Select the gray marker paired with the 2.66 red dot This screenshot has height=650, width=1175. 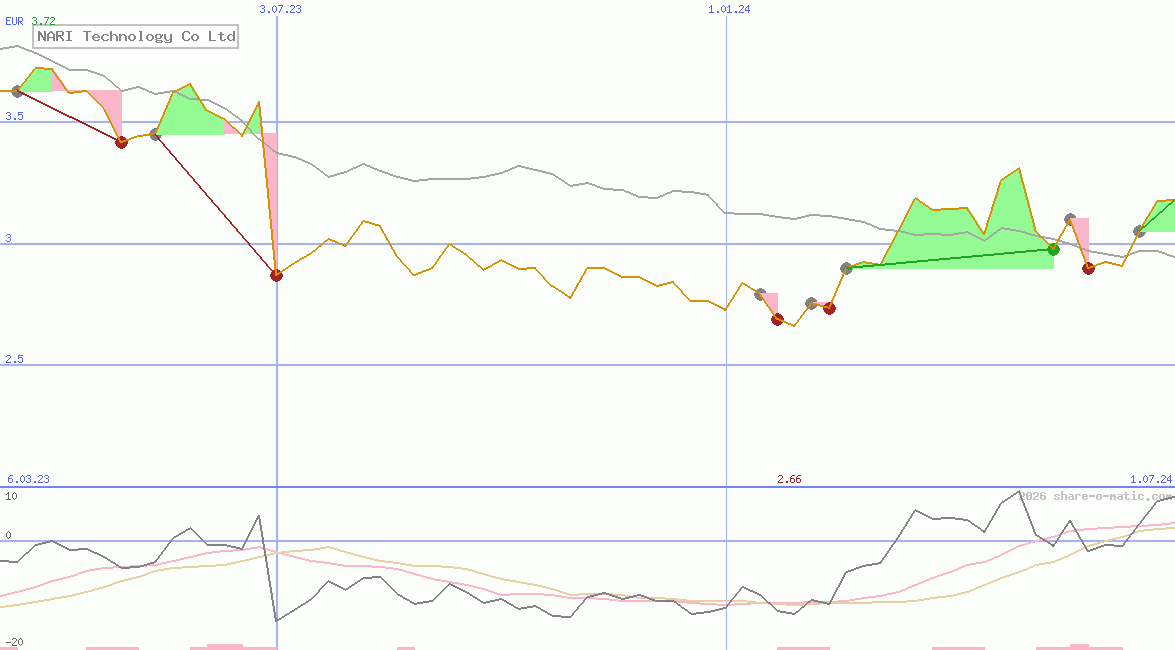click(x=758, y=295)
